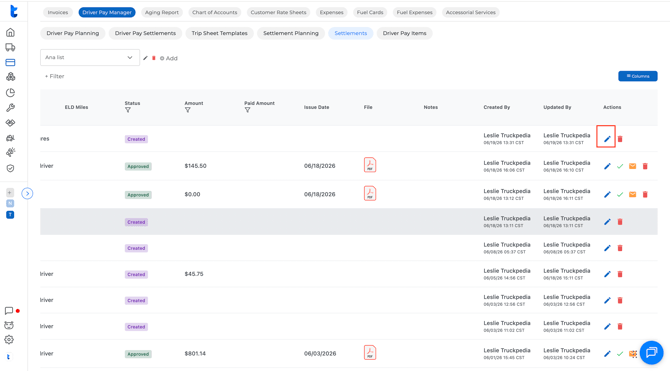The height and width of the screenshot is (371, 670).
Task: Click green checkmark on $801.14 settlement
Action: (x=620, y=354)
